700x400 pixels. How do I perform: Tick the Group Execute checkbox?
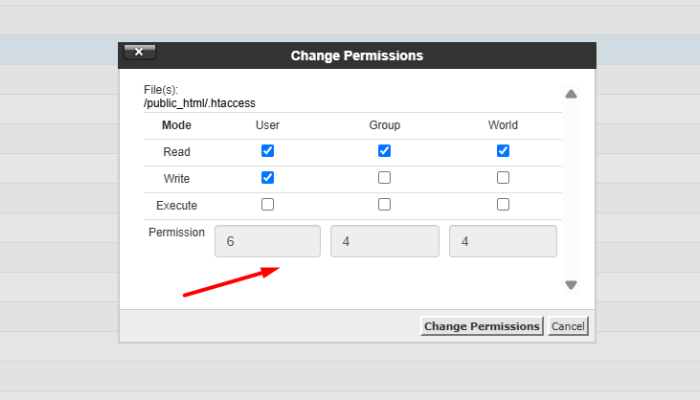tap(384, 205)
